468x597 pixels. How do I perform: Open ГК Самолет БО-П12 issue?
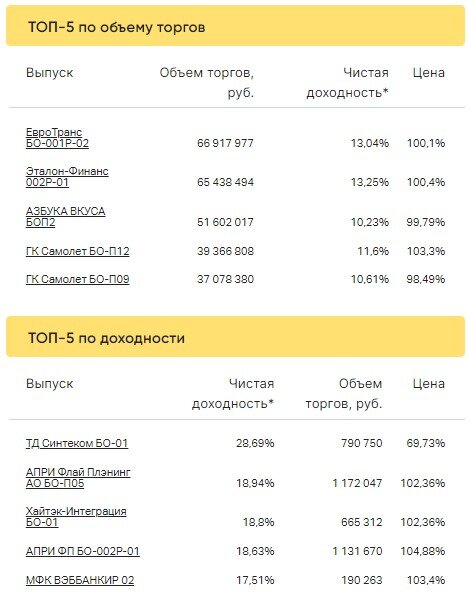click(x=78, y=251)
